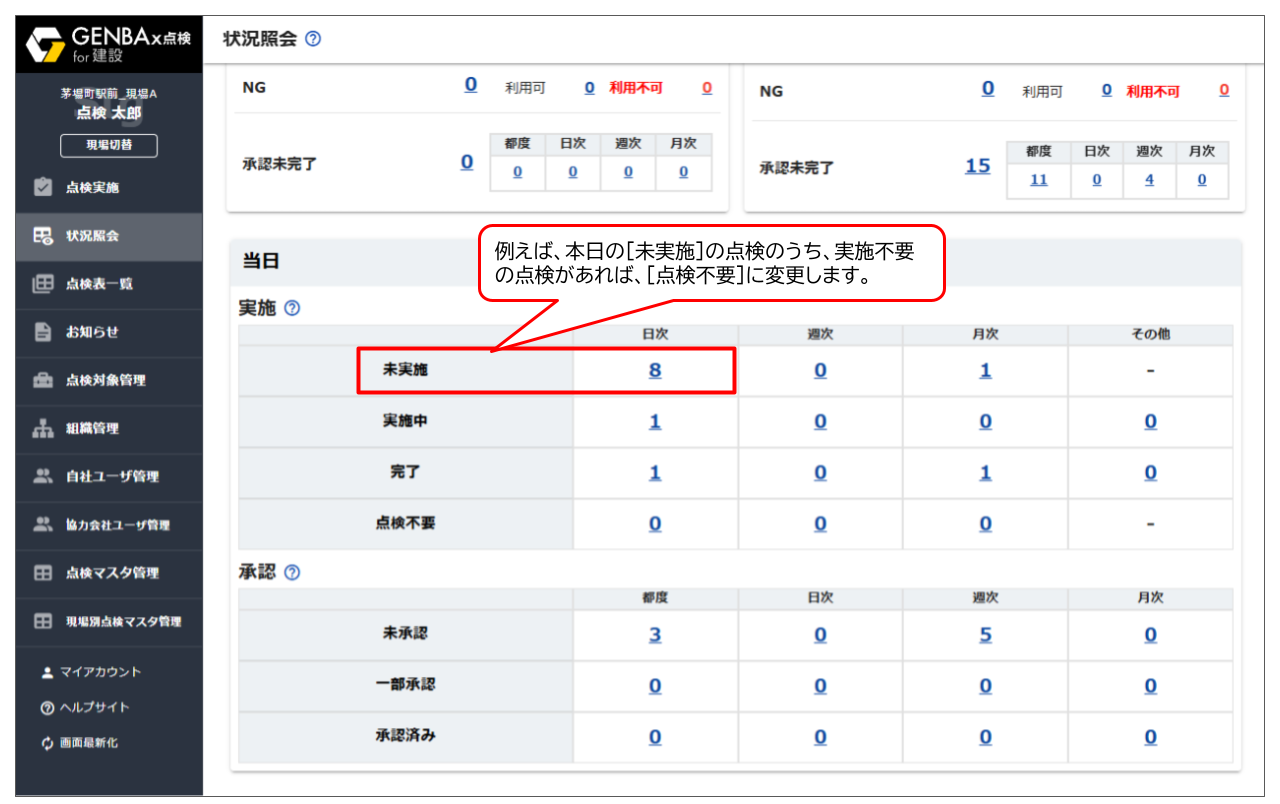
Task: Open the 未承認 都度 count 3 link
Action: coord(655,634)
